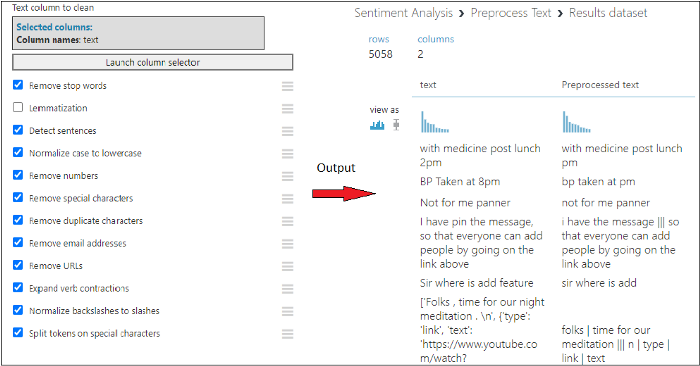Uncheck Remove duplicate characters option
Viewport: 700px width, 366px height.
[18, 220]
